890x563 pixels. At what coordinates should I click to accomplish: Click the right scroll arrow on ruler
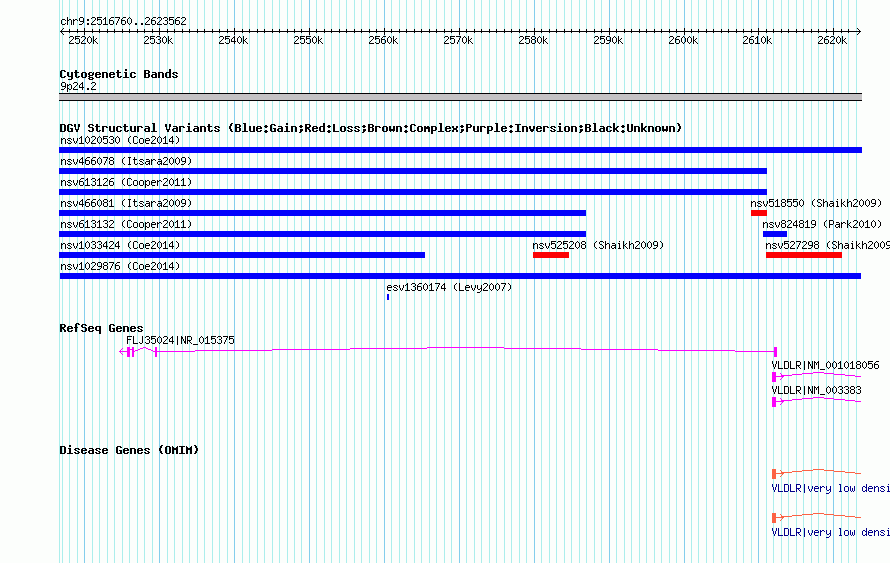[859, 32]
